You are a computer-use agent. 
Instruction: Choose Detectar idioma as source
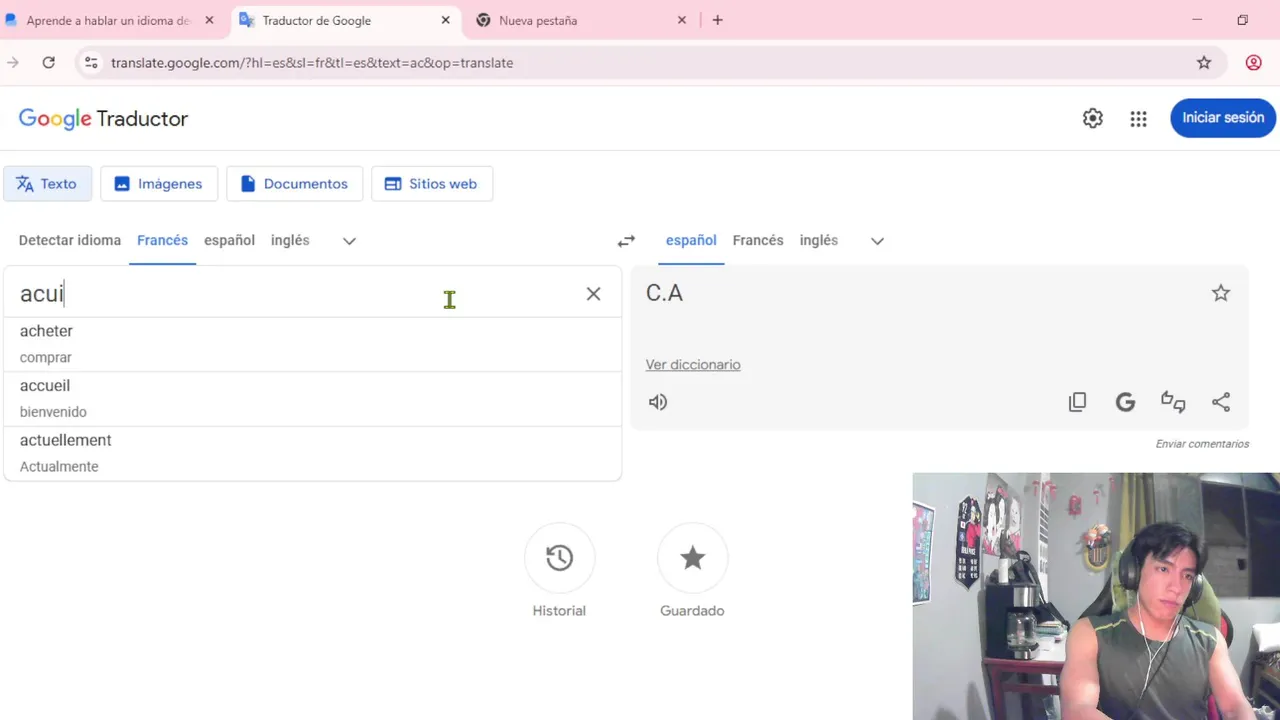tap(70, 240)
